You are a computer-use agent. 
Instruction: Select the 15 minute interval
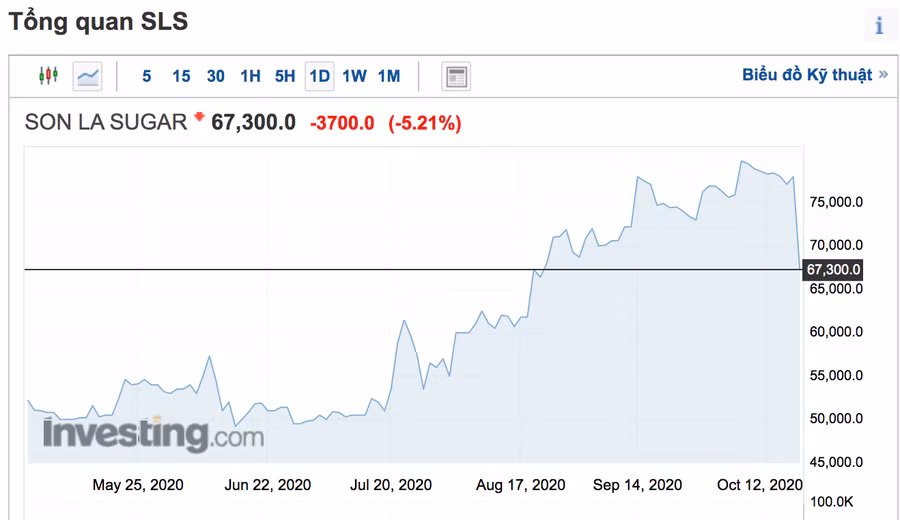pyautogui.click(x=181, y=76)
